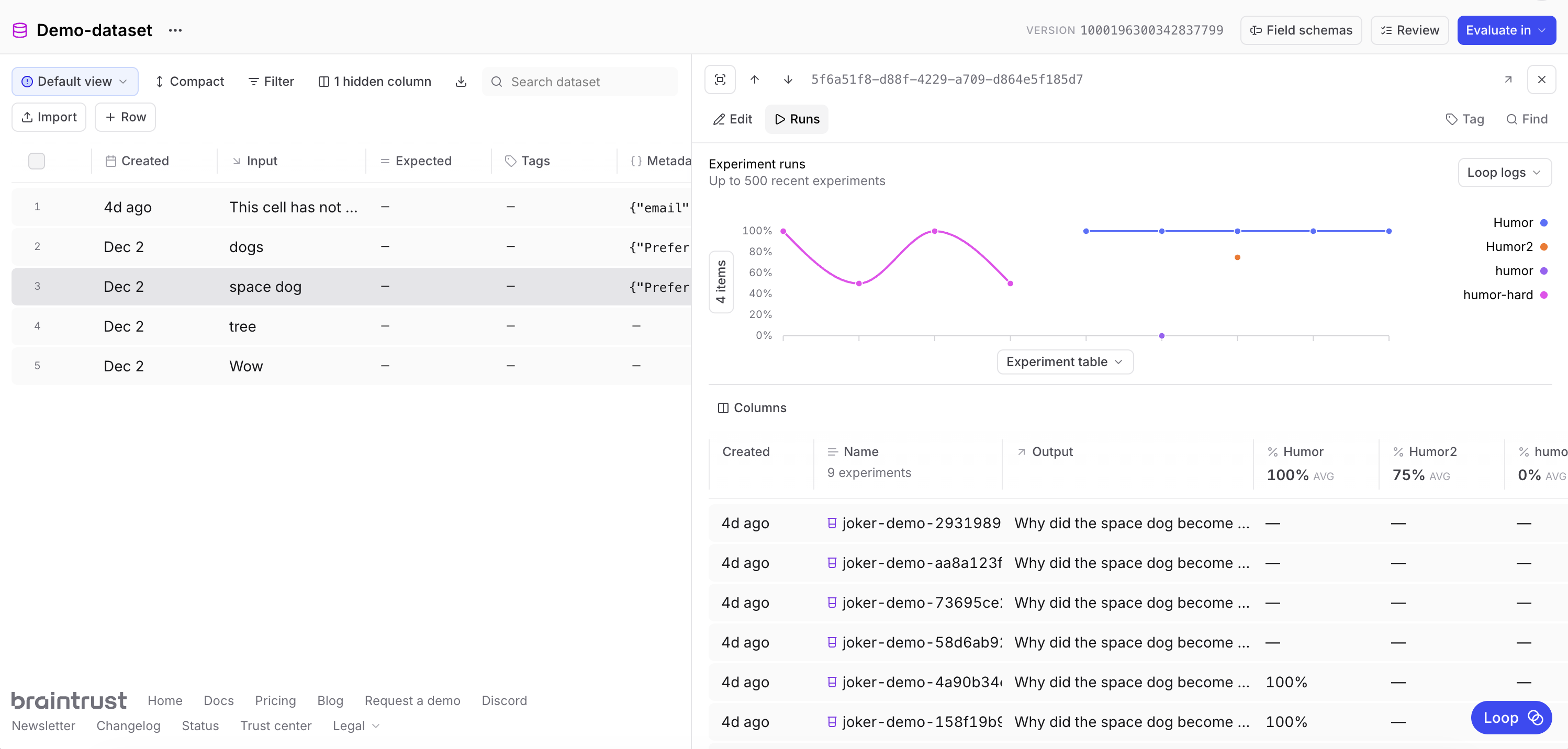1568x749 pixels.
Task: Open the record in a new view via diagonal arrow icon
Action: click(1508, 79)
